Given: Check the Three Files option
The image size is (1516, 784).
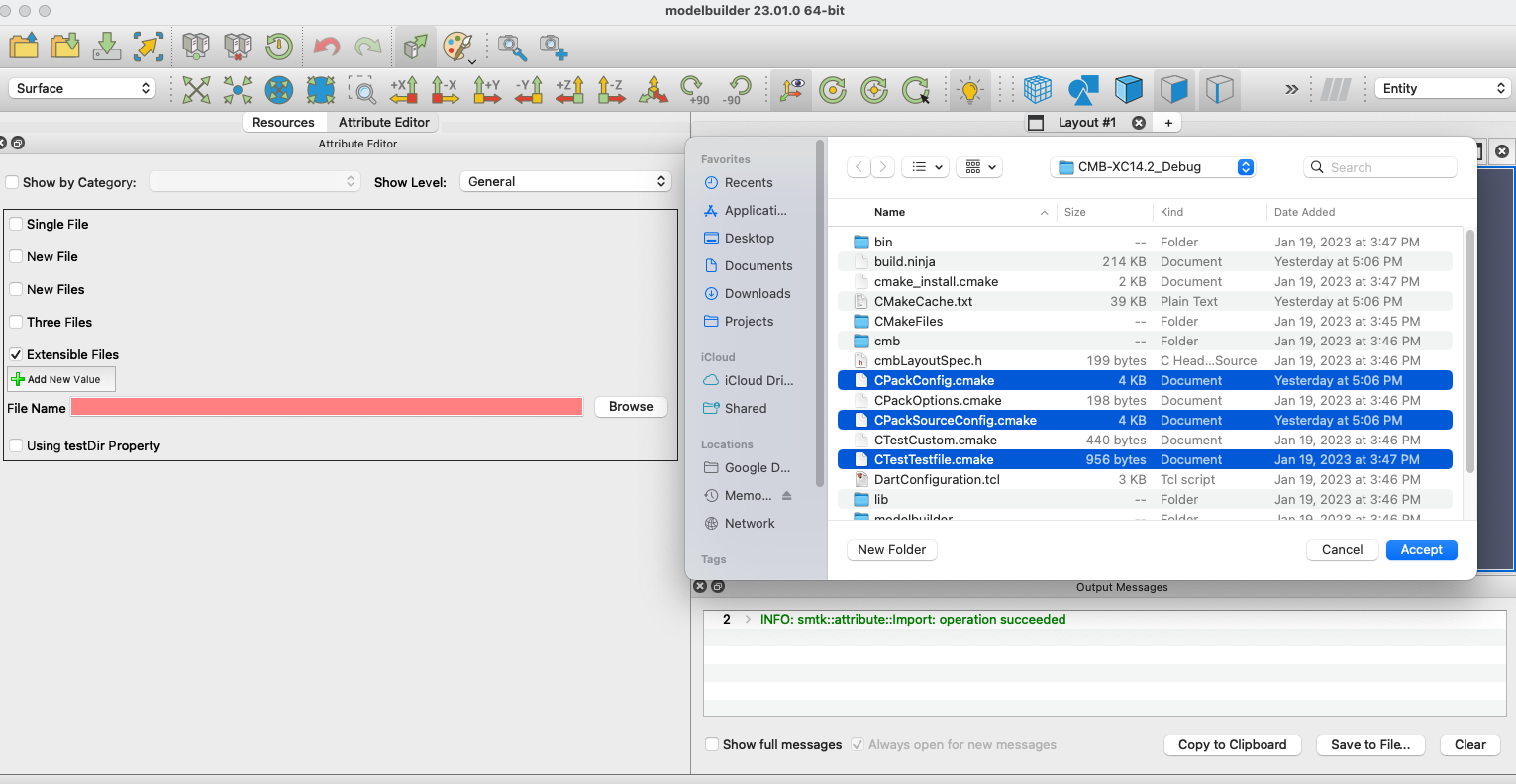Looking at the screenshot, I should 16,322.
